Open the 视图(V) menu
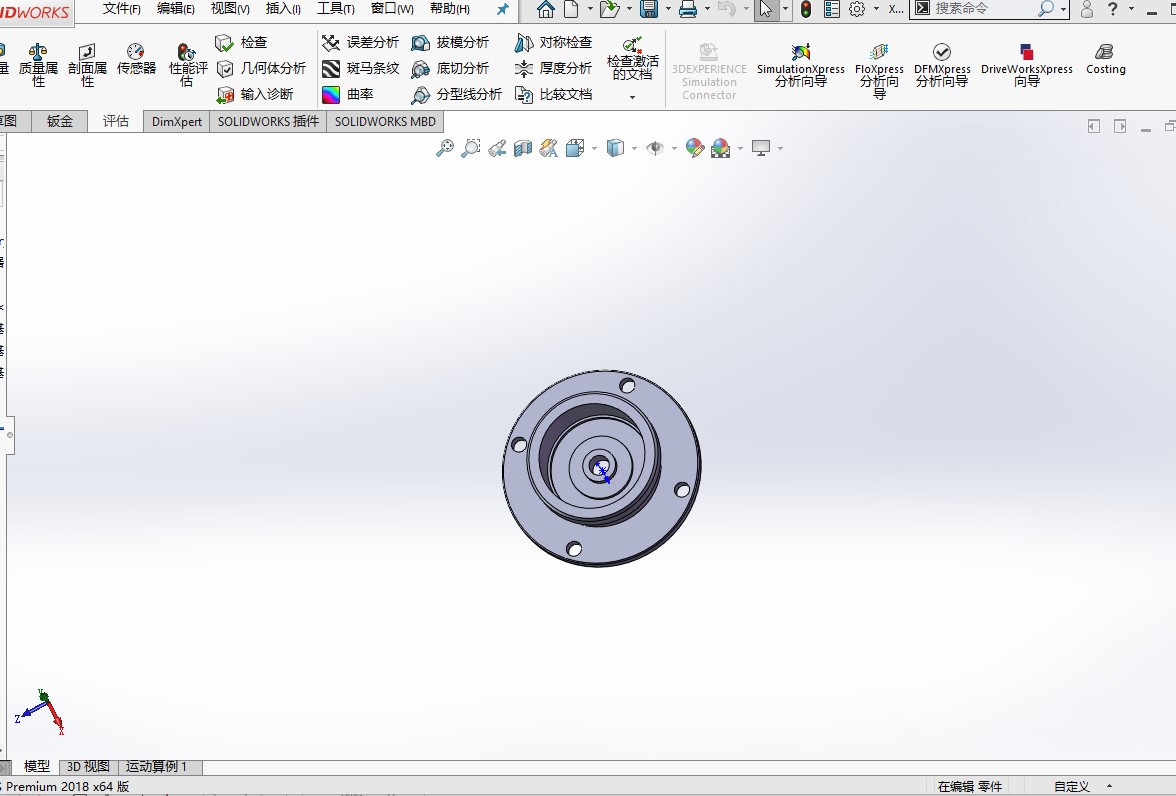The width and height of the screenshot is (1176, 796). click(230, 9)
